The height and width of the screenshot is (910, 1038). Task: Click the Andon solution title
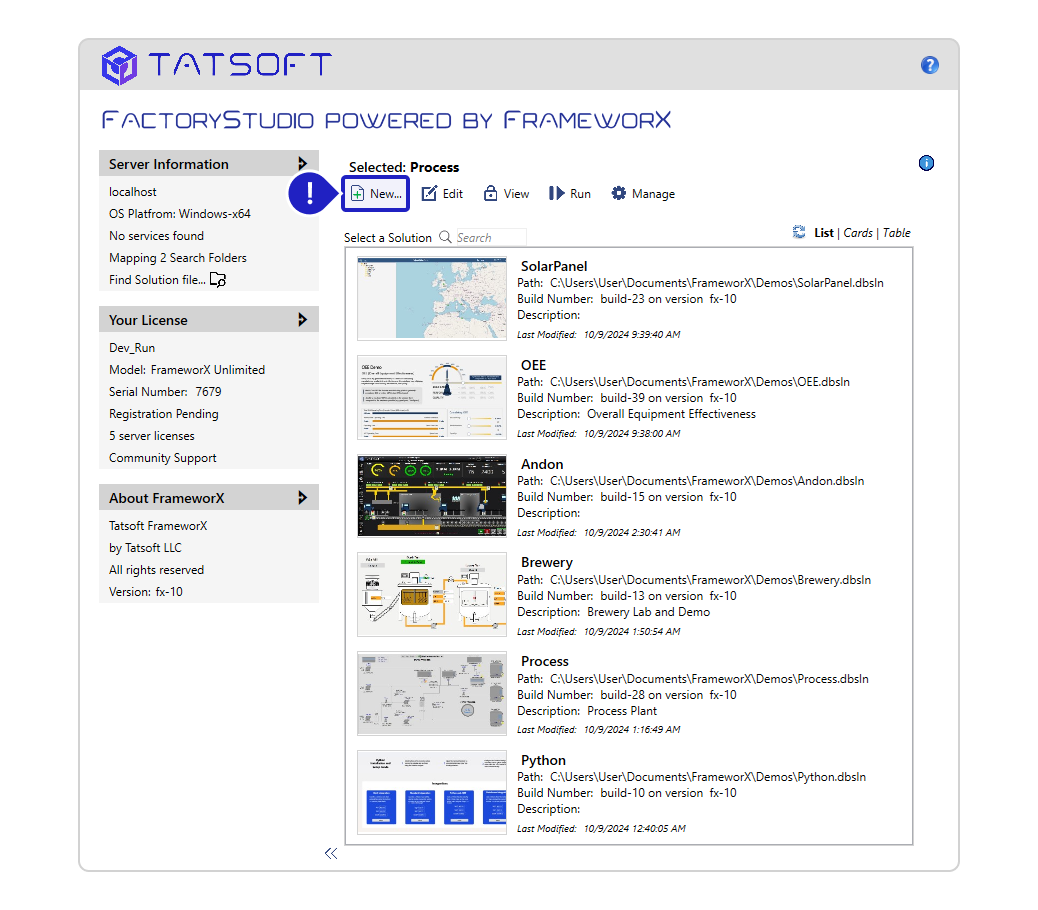542,464
